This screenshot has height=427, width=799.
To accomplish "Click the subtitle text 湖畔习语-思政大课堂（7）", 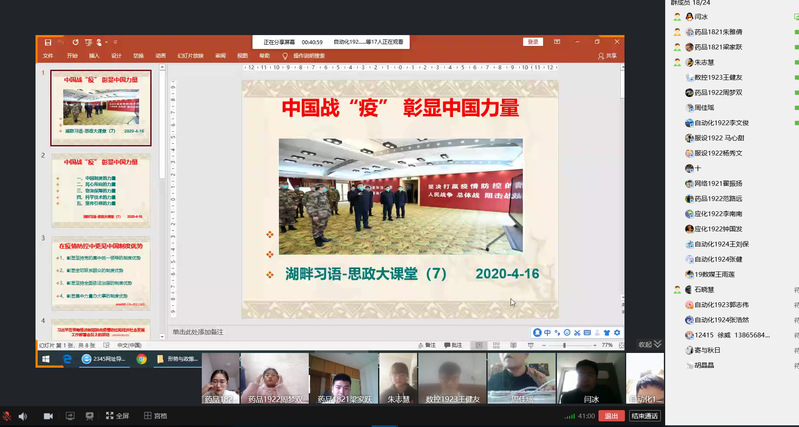I will 366,274.
